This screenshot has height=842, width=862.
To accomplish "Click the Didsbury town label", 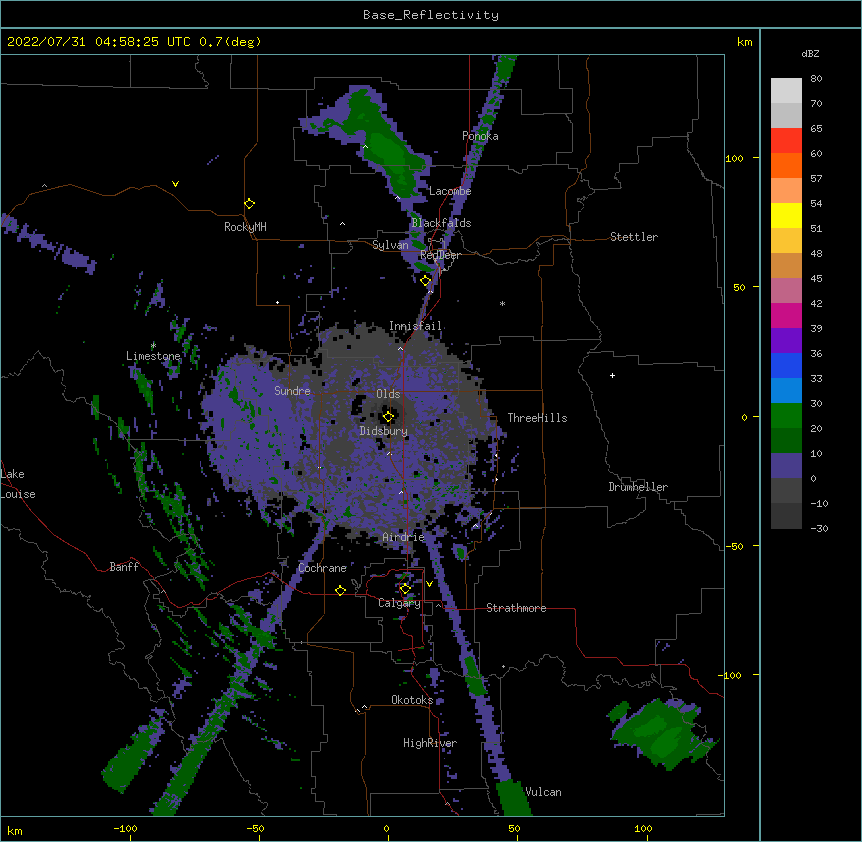I will click(x=384, y=431).
